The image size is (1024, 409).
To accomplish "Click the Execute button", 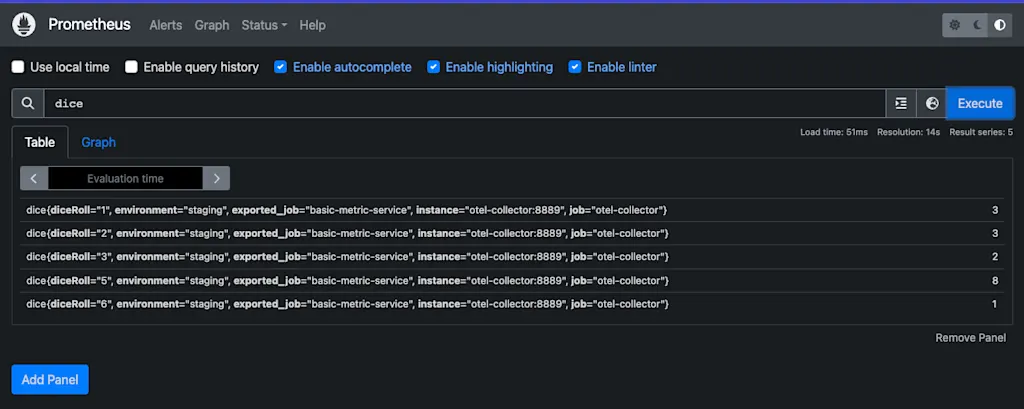I will (x=980, y=103).
